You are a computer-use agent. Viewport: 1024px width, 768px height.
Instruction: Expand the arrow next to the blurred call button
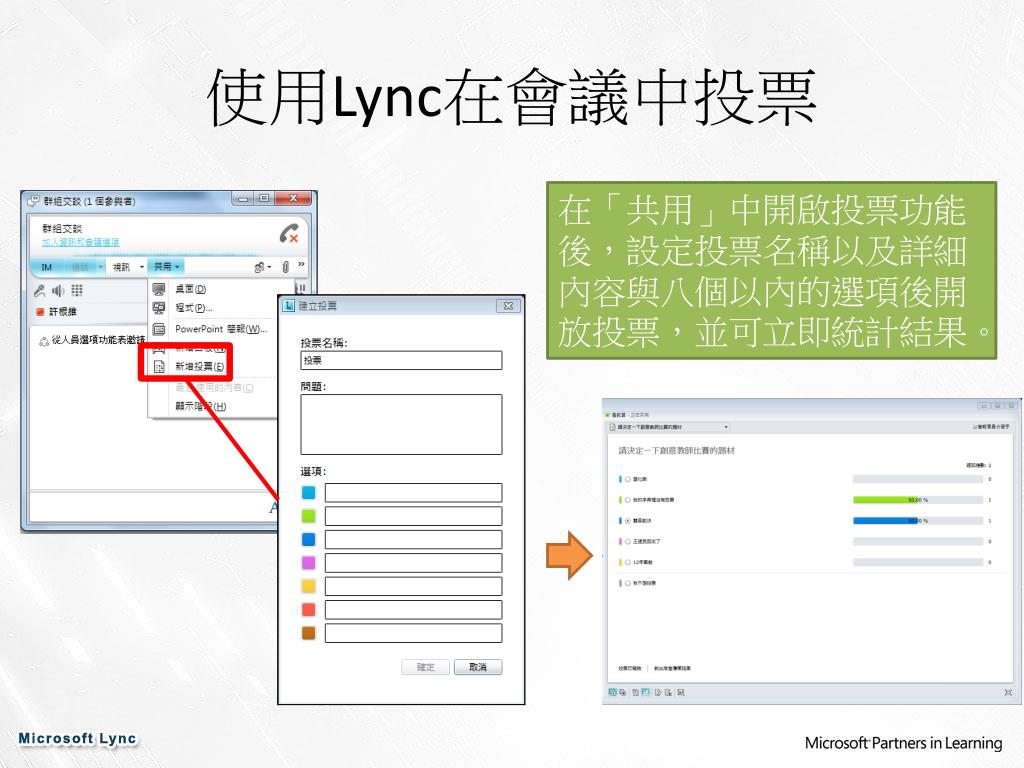point(101,267)
